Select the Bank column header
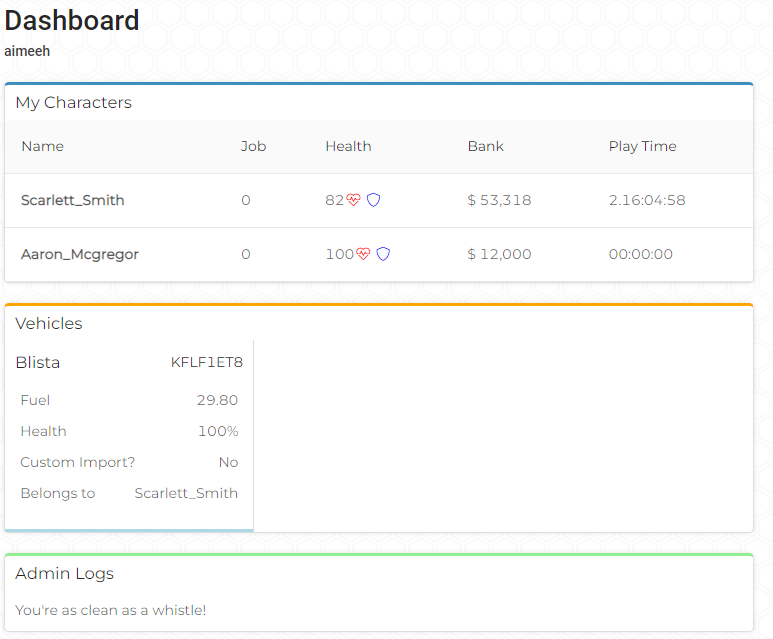The image size is (773, 639). pyautogui.click(x=486, y=146)
